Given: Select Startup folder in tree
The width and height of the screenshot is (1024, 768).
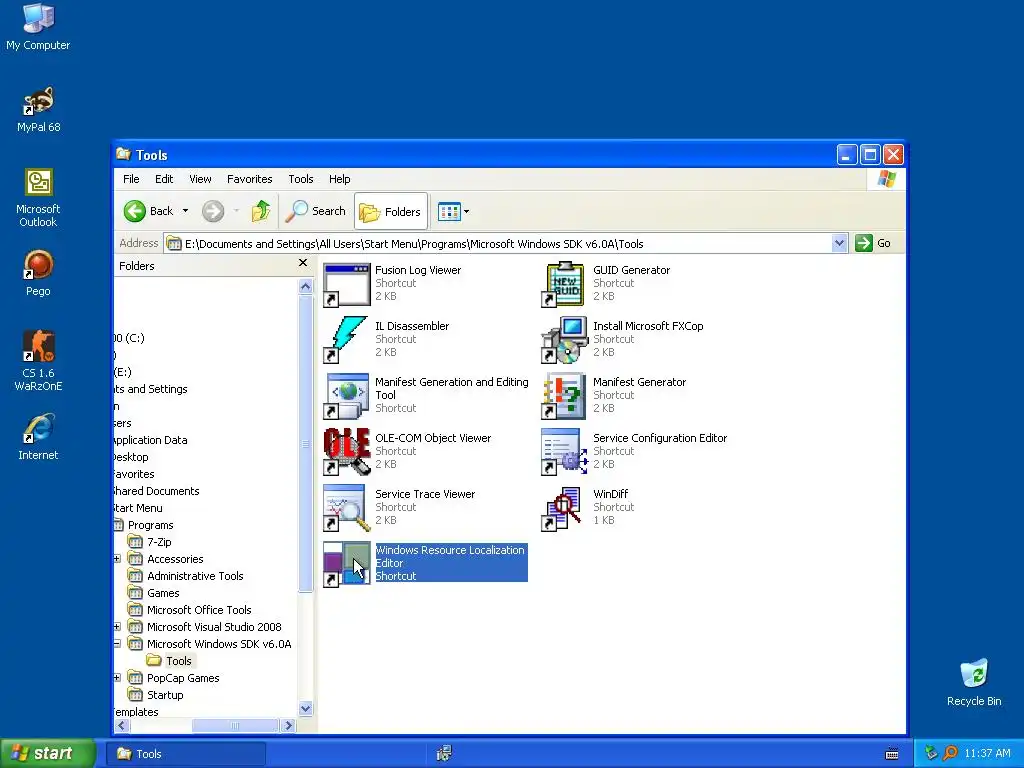Looking at the screenshot, I should click(x=156, y=695).
